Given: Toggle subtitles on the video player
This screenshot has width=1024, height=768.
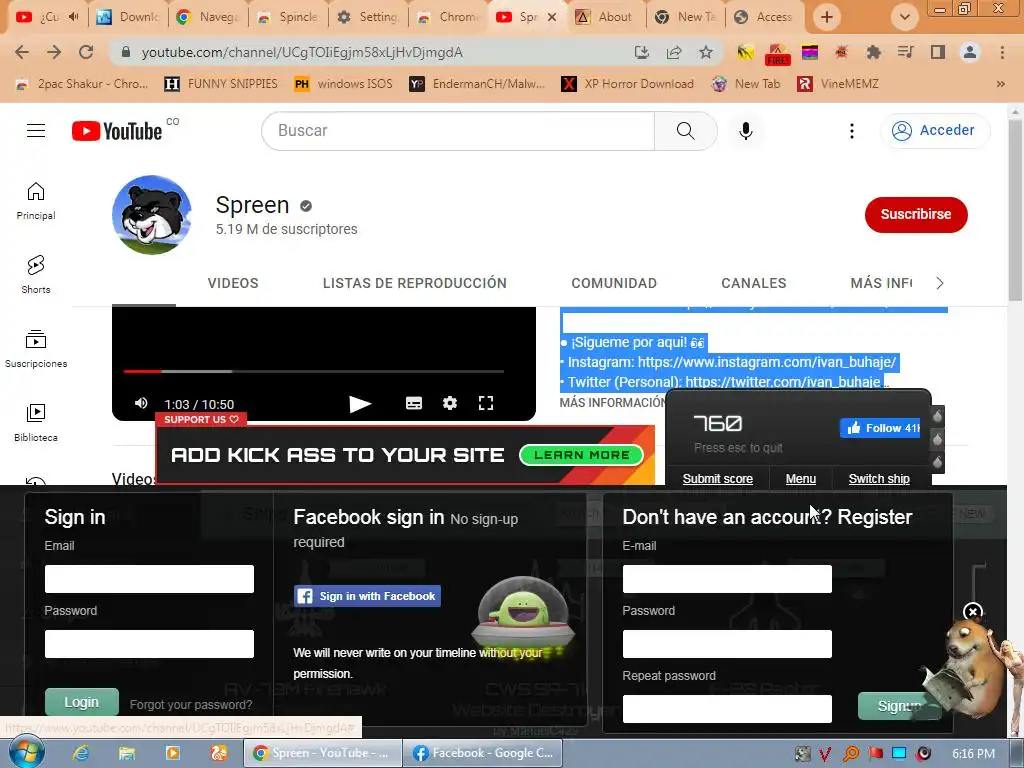Looking at the screenshot, I should click(413, 404).
